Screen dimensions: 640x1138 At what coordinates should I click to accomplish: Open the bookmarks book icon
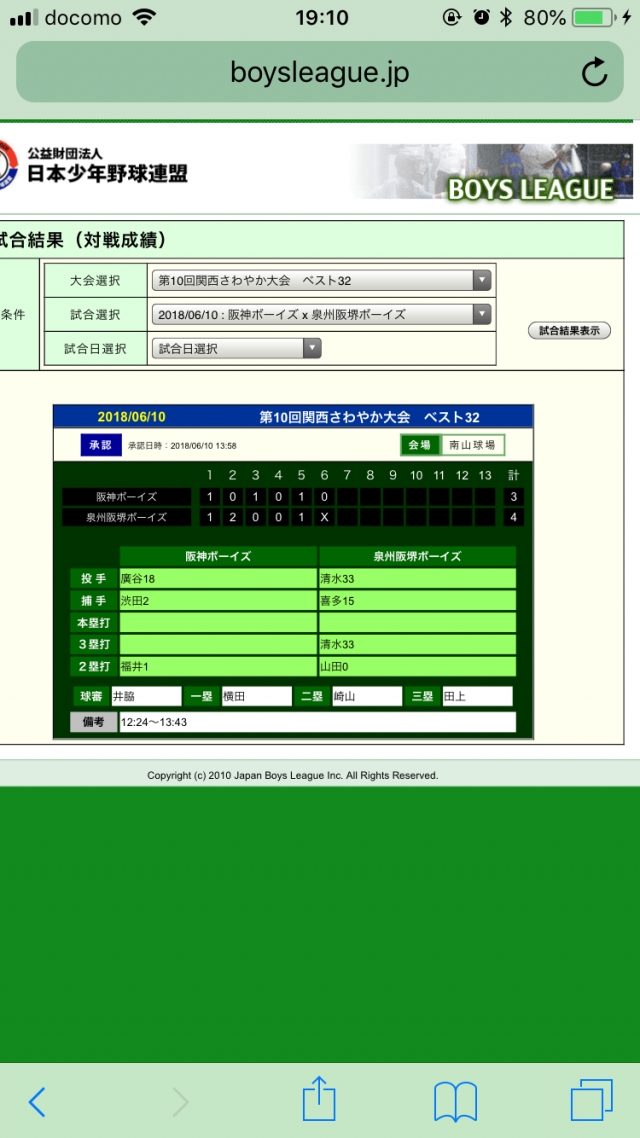coord(455,1101)
